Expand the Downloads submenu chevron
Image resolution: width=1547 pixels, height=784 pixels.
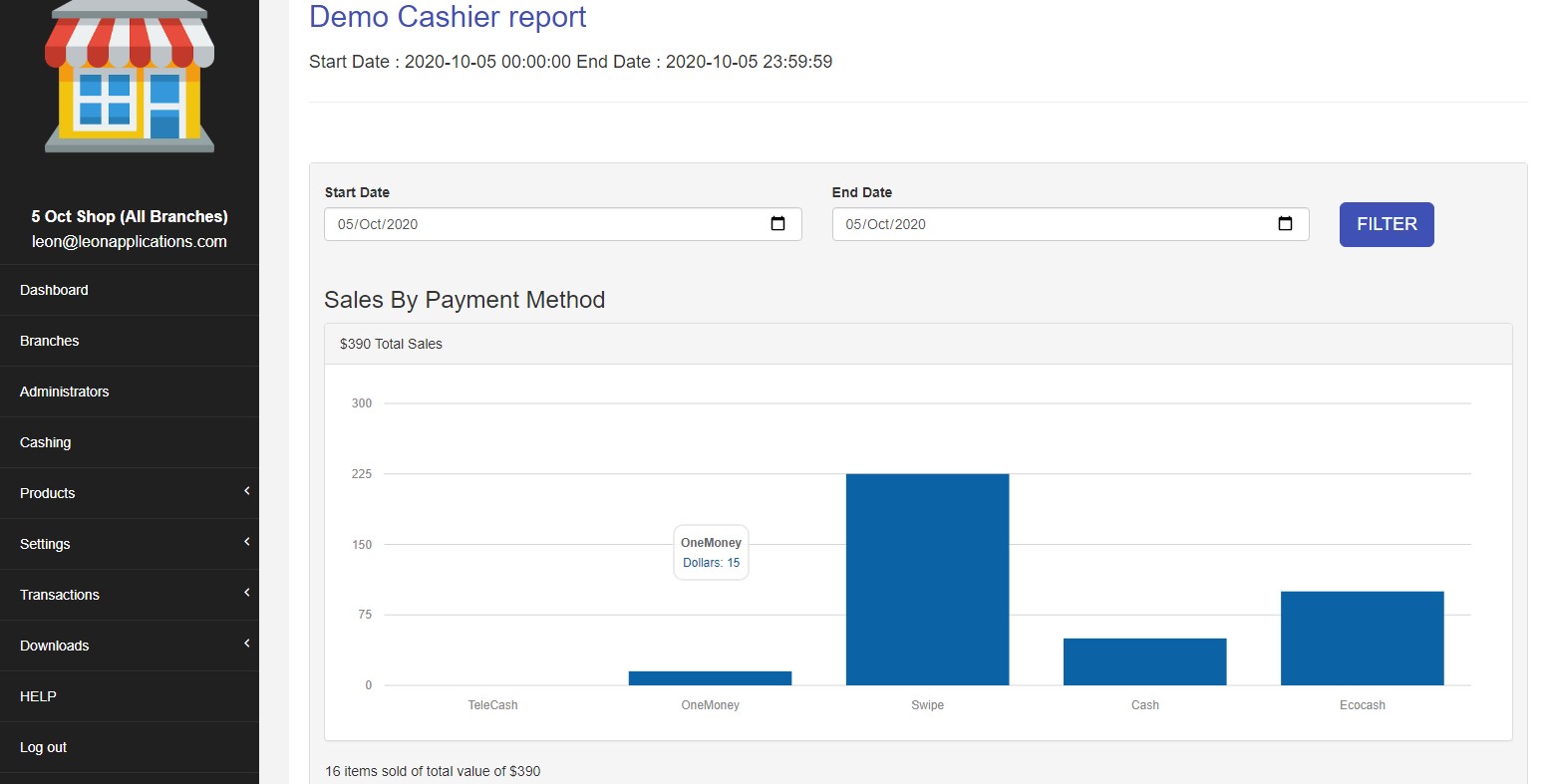246,644
